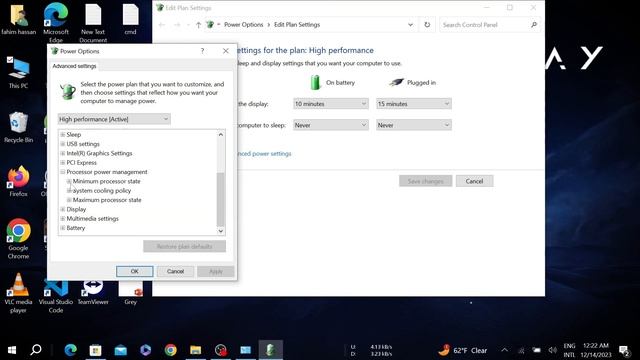Open Visual Studio Code desktop shortcut
Viewport: 640px width, 360px height.
(56, 296)
